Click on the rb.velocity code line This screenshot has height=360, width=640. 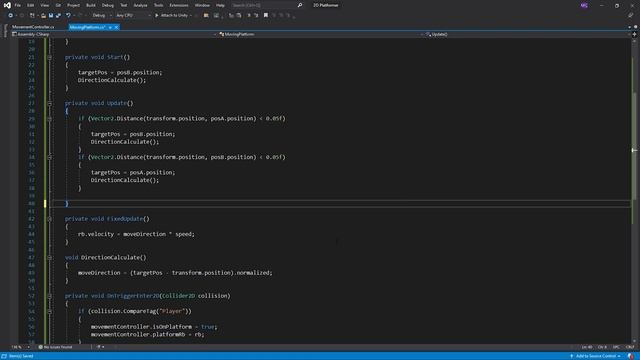coord(136,234)
